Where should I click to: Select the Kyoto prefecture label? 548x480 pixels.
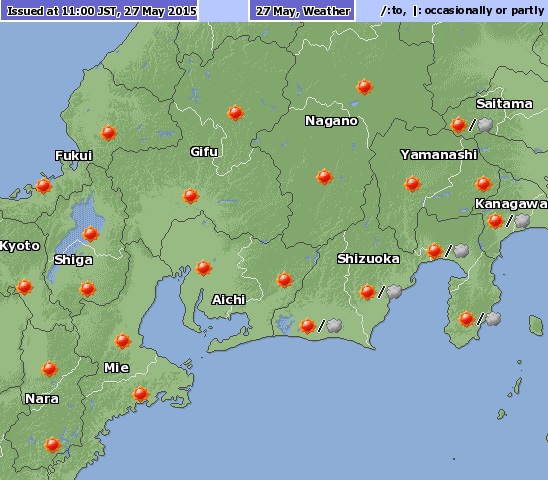click(20, 246)
